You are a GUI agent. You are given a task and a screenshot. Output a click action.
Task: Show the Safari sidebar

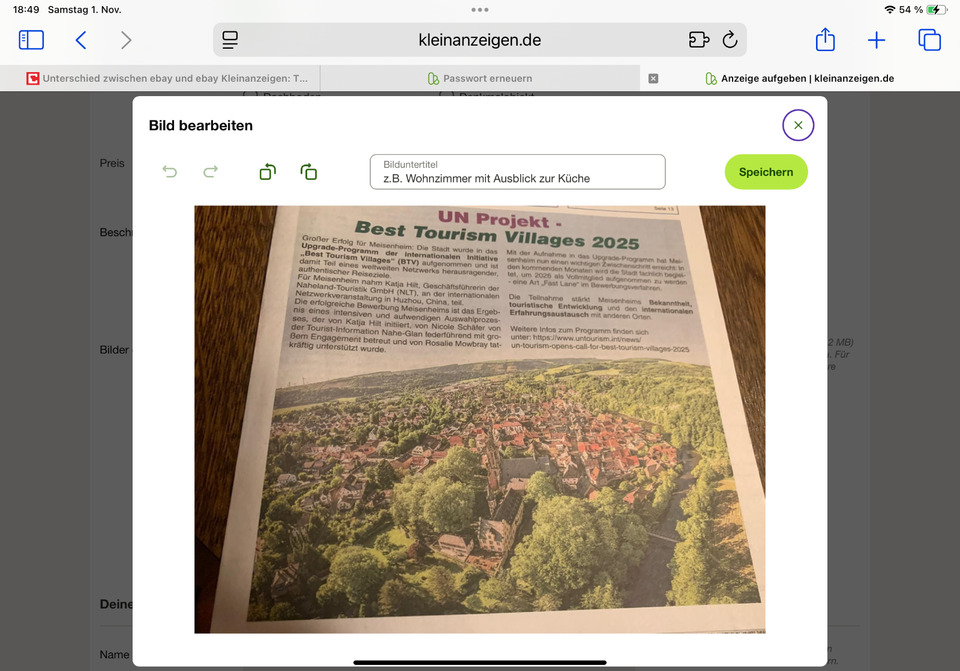[x=31, y=40]
